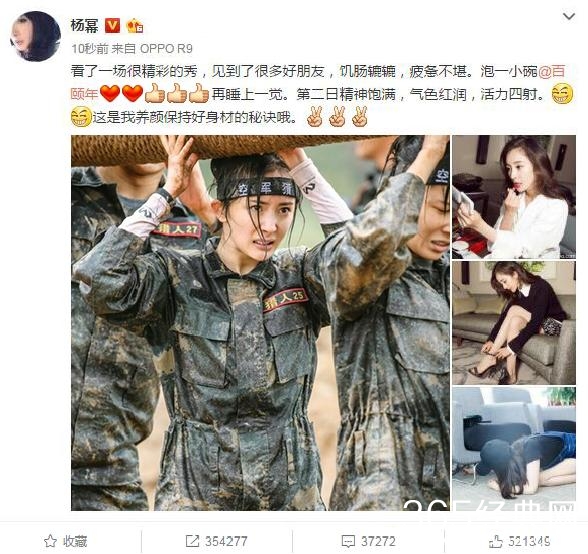588x554 pixels.
Task: Open the author's round profile avatar
Action: pyautogui.click(x=35, y=36)
